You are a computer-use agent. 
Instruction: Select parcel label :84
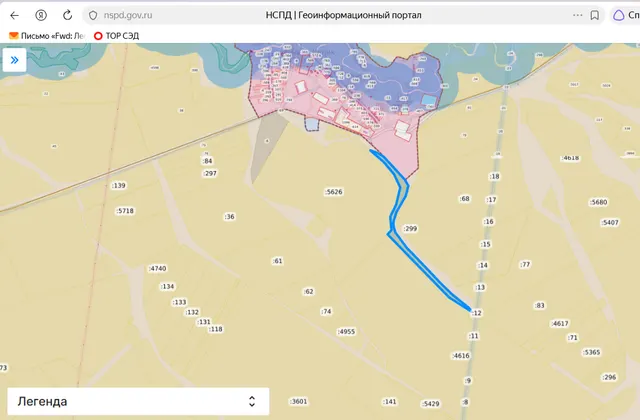(x=207, y=161)
